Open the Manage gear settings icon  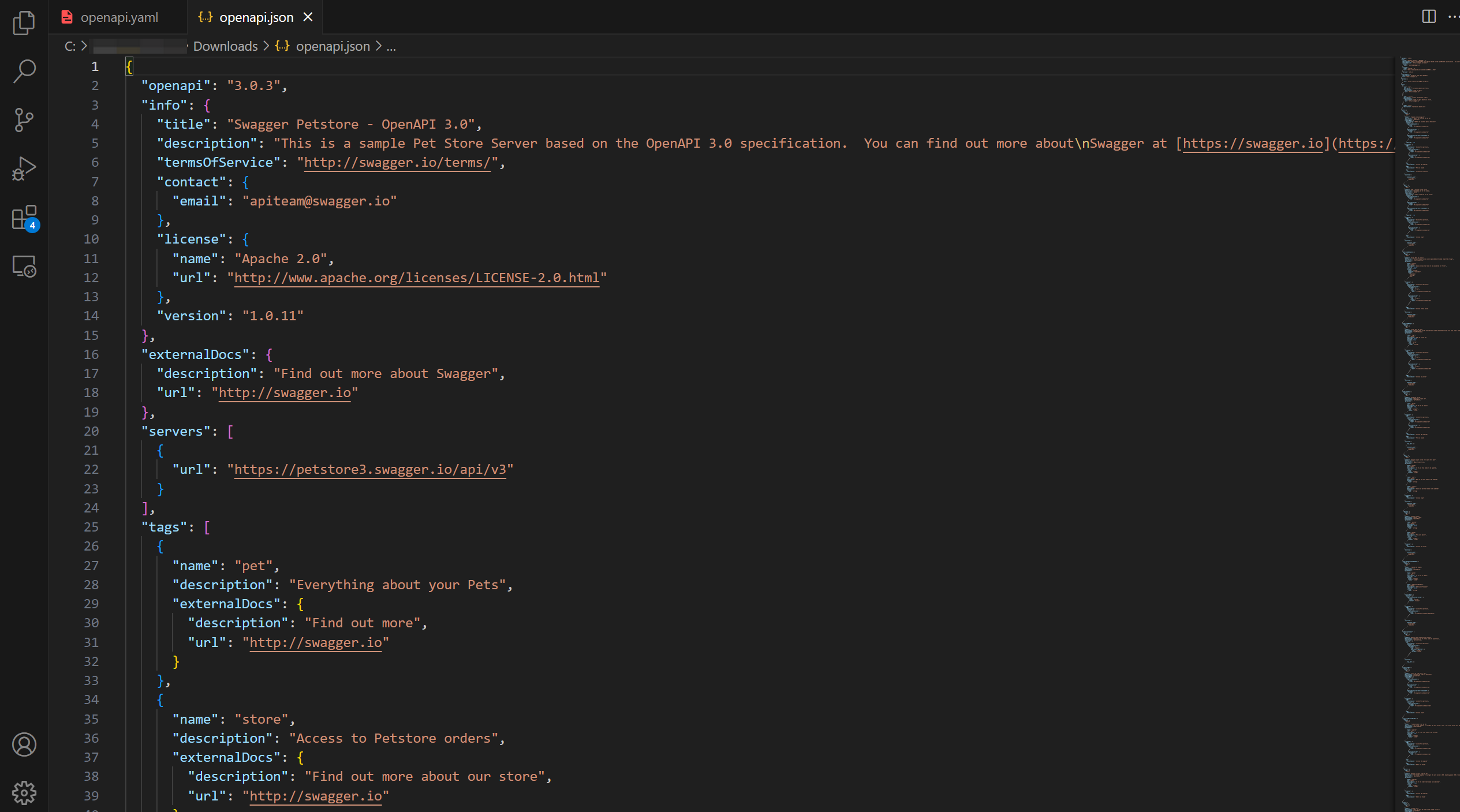tap(24, 793)
